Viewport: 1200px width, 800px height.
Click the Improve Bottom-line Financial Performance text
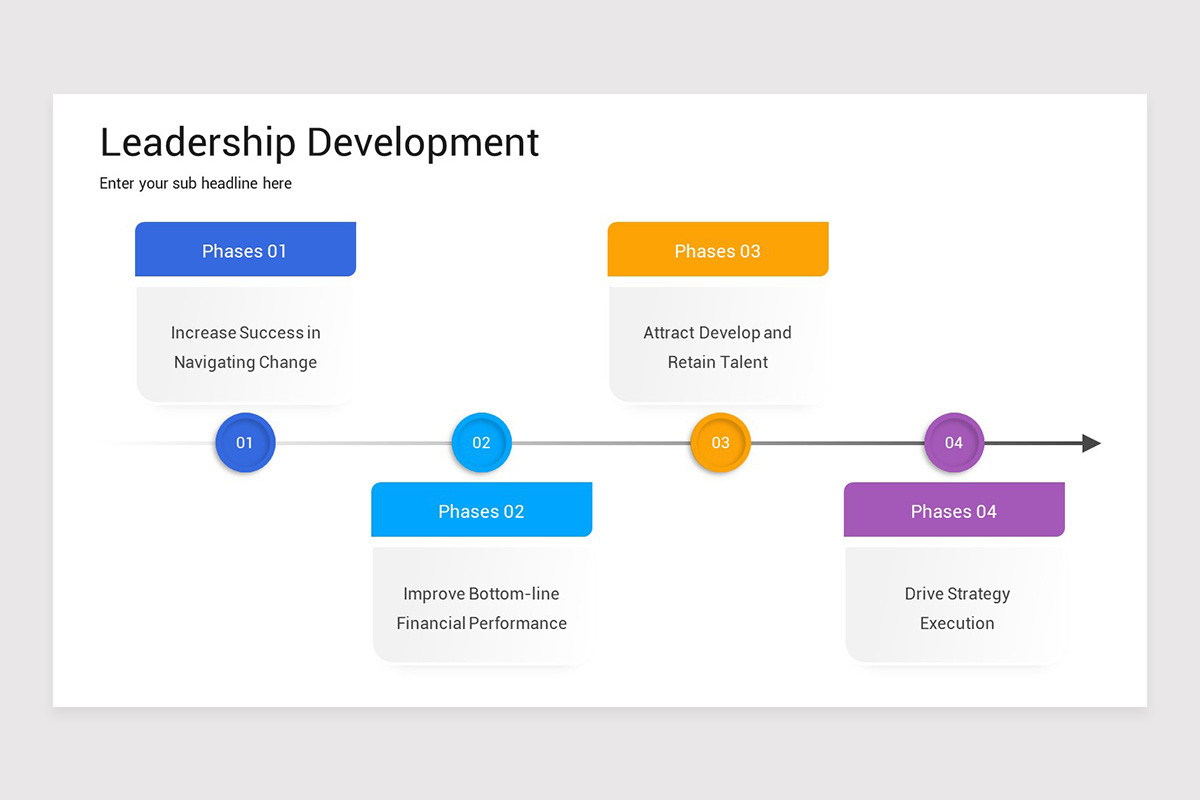[481, 608]
